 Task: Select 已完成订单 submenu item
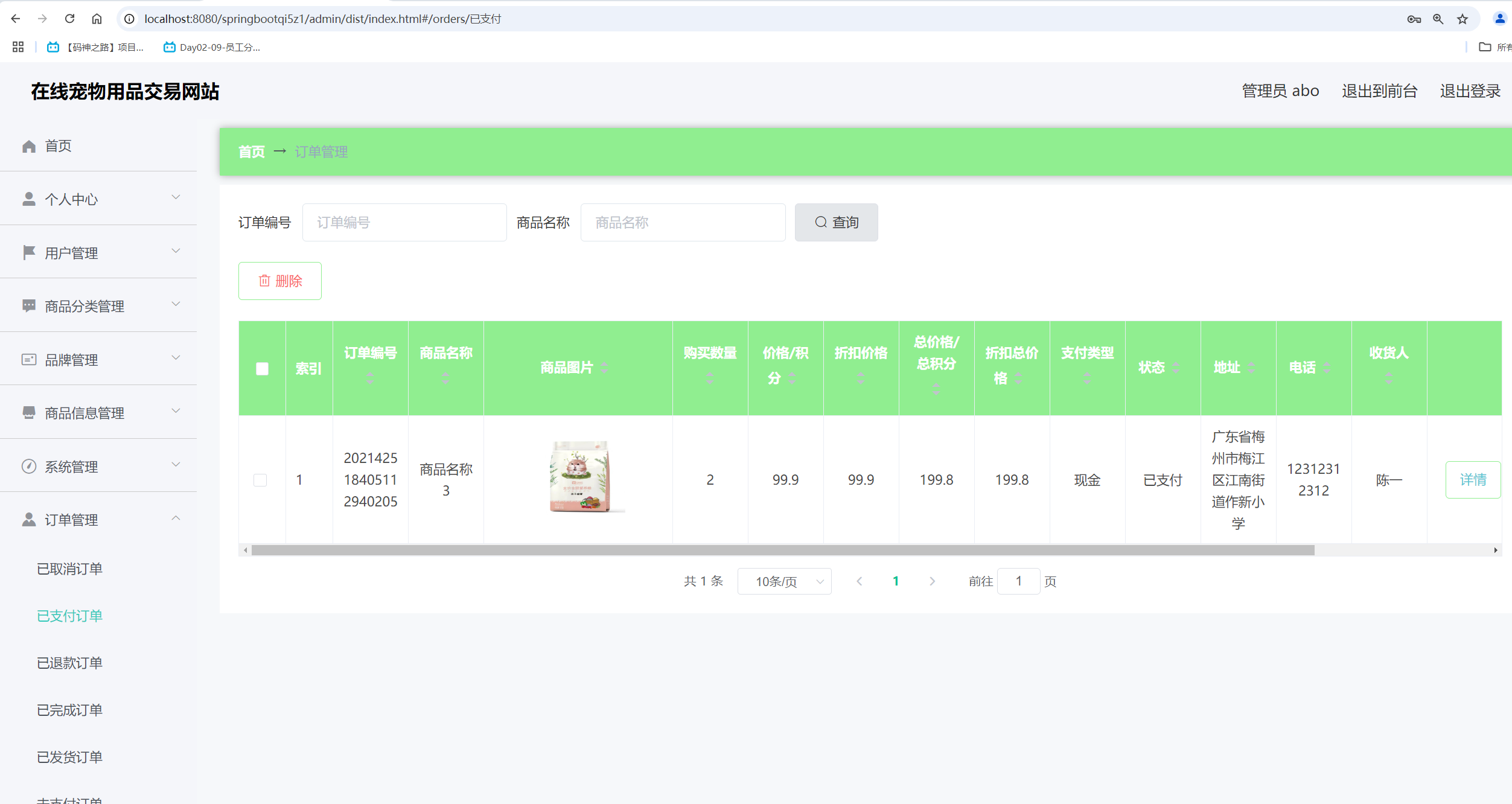70,710
